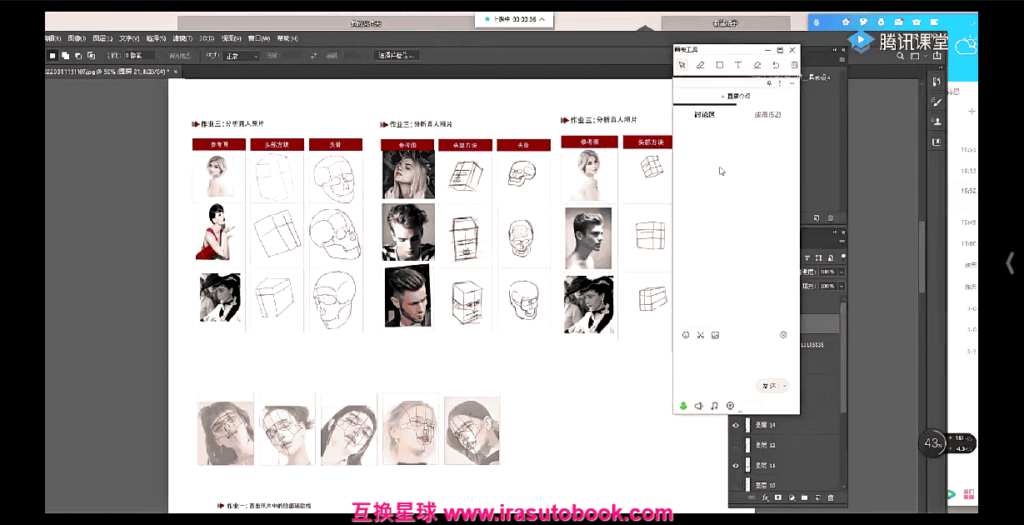Select the subtract from selection mode icon
1024x525 pixels.
pyautogui.click(x=78, y=56)
